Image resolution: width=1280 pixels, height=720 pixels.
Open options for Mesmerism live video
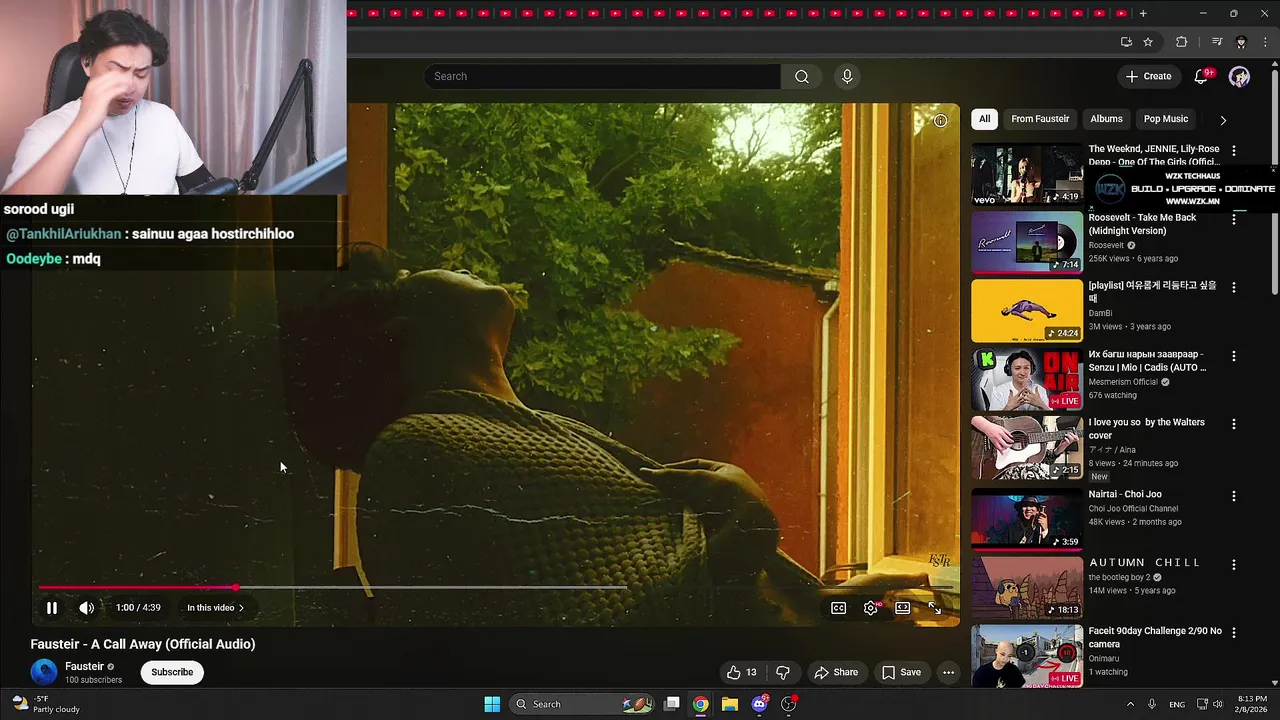(1233, 356)
